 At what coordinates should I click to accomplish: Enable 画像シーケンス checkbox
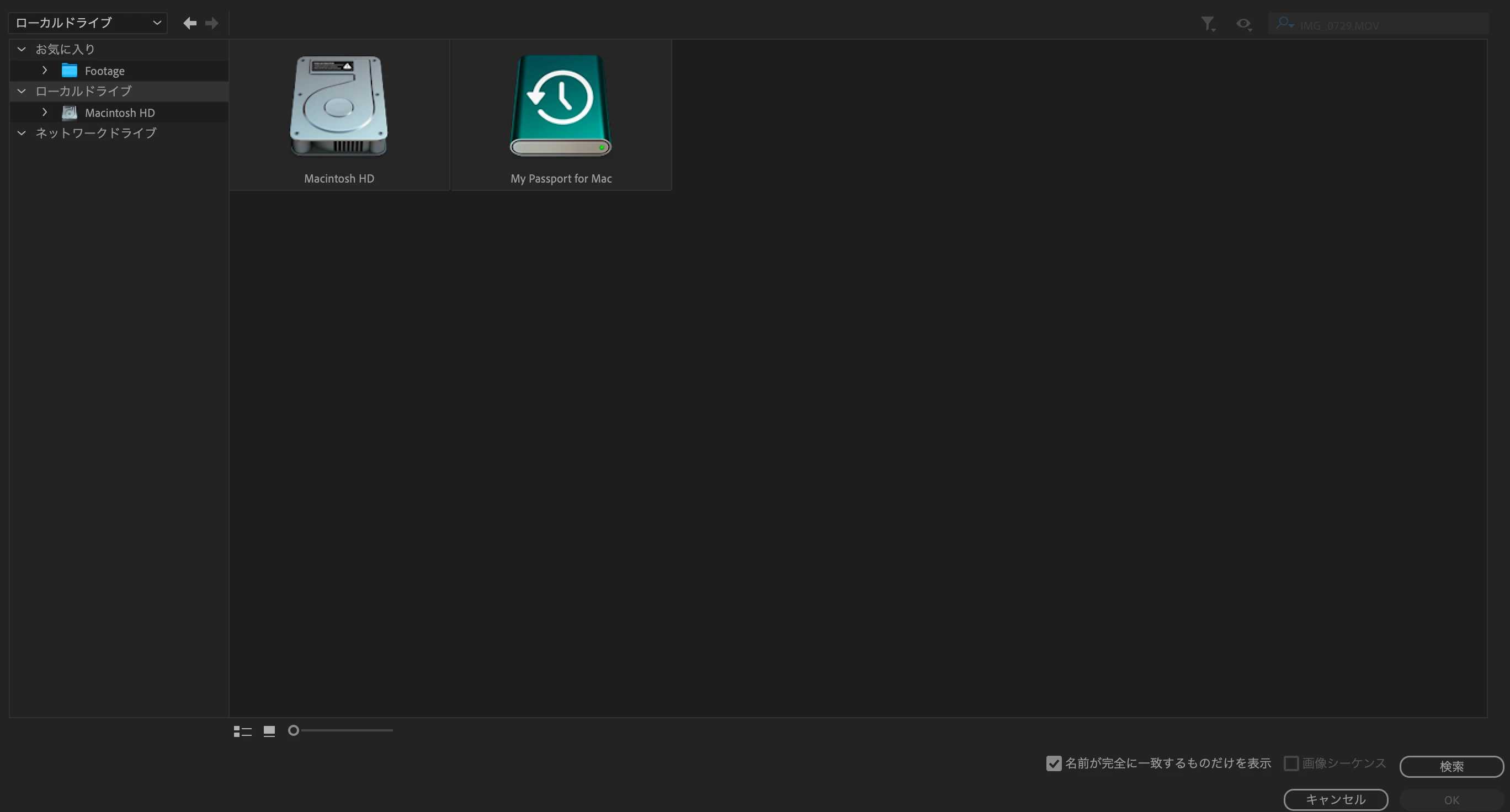pyautogui.click(x=1291, y=763)
